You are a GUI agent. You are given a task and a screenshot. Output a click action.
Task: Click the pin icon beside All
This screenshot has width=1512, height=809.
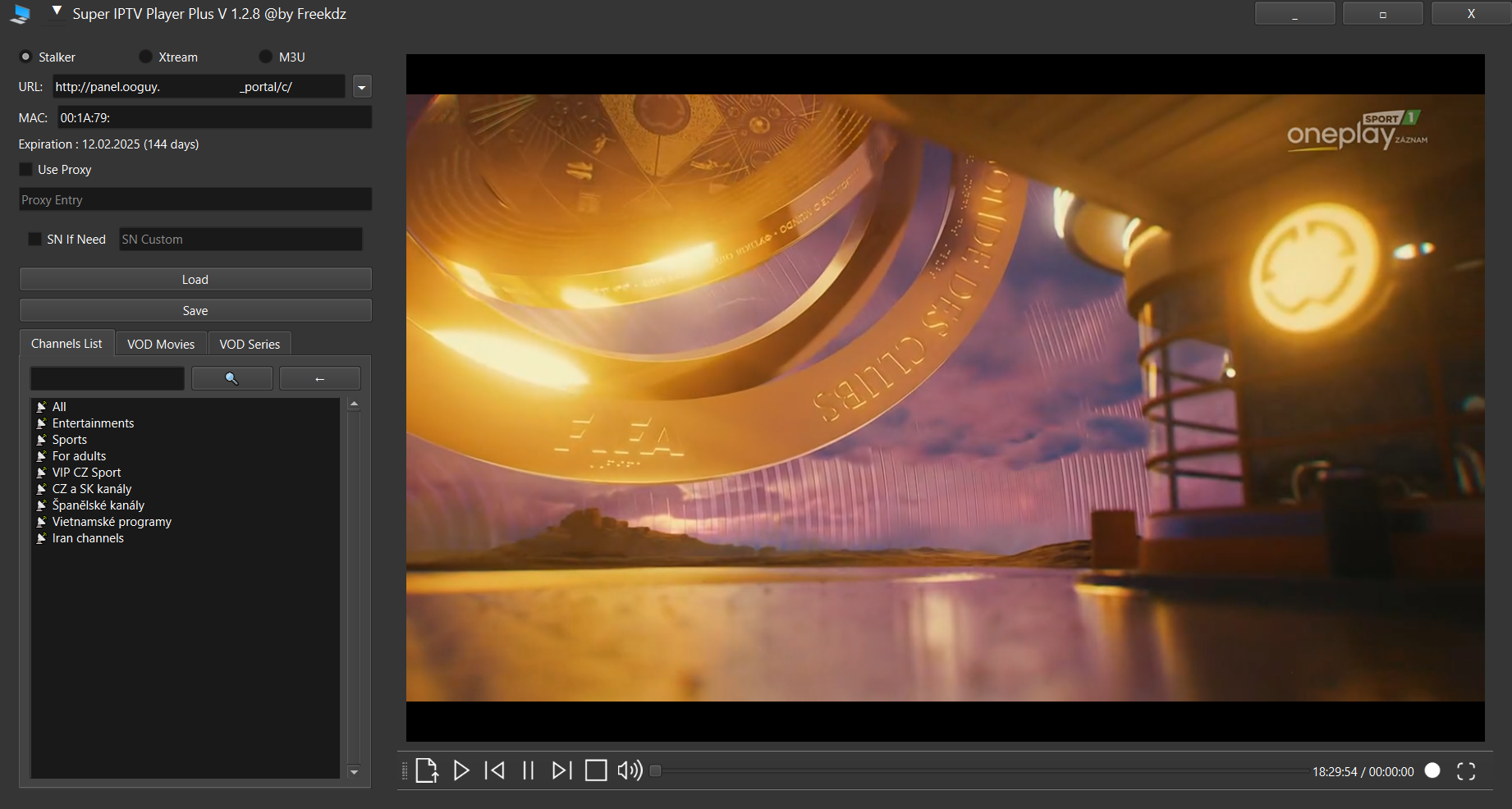tap(41, 407)
